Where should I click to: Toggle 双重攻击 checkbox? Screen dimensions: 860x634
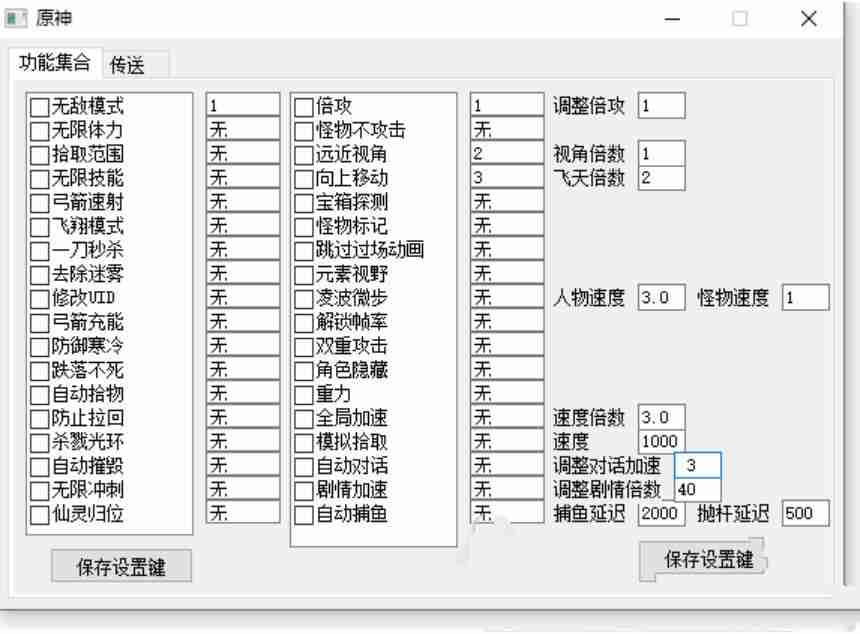click(x=304, y=347)
